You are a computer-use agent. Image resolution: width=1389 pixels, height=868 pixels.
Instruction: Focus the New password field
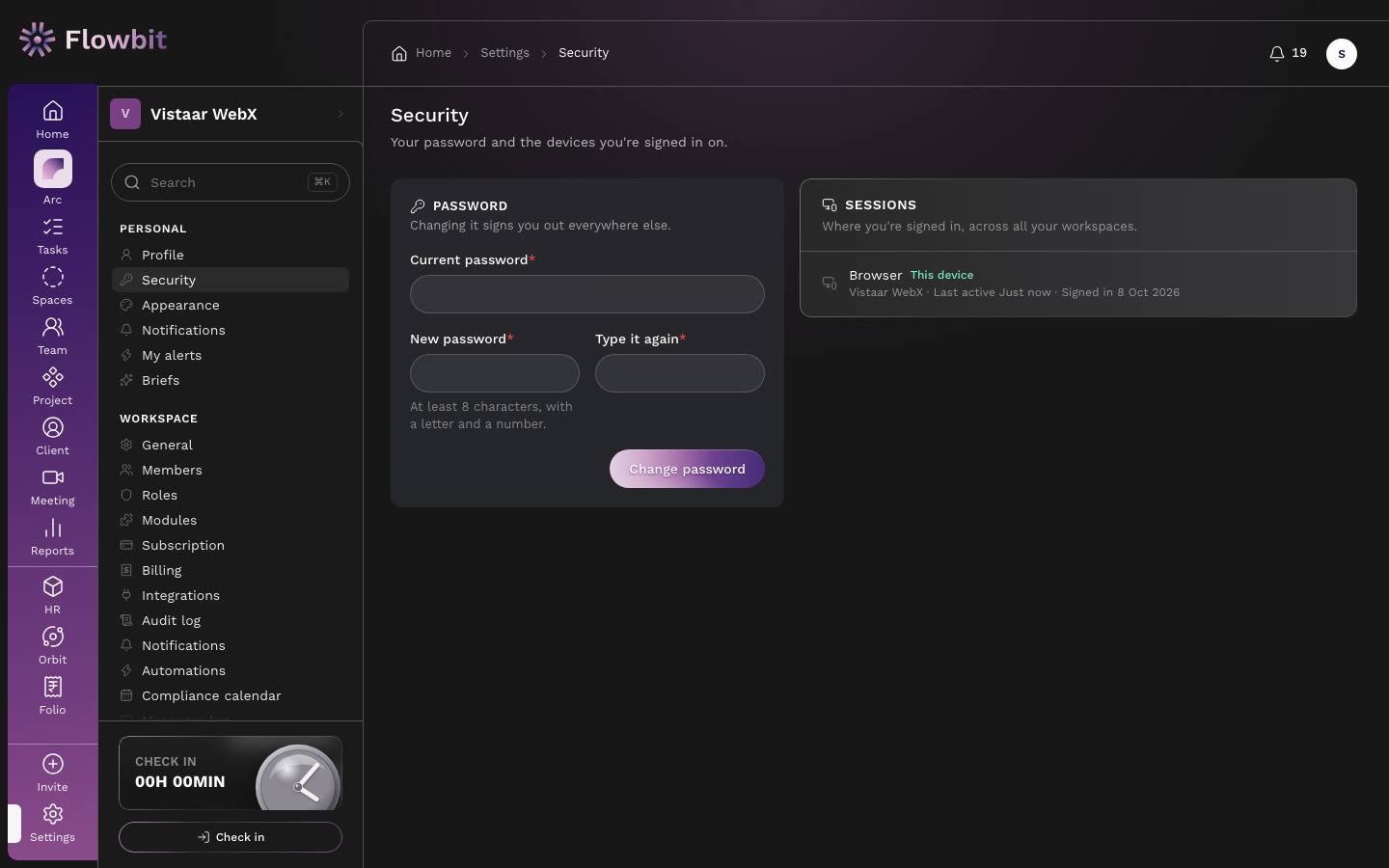[x=495, y=373]
